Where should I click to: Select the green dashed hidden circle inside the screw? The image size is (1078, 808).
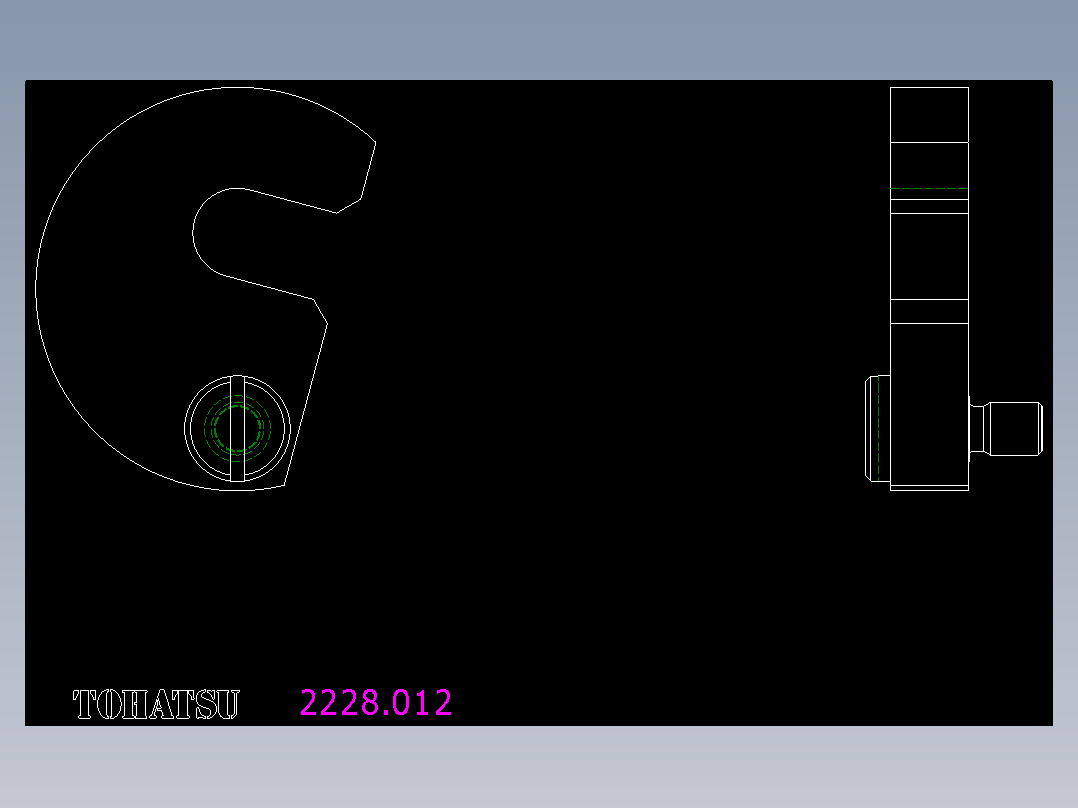click(237, 428)
